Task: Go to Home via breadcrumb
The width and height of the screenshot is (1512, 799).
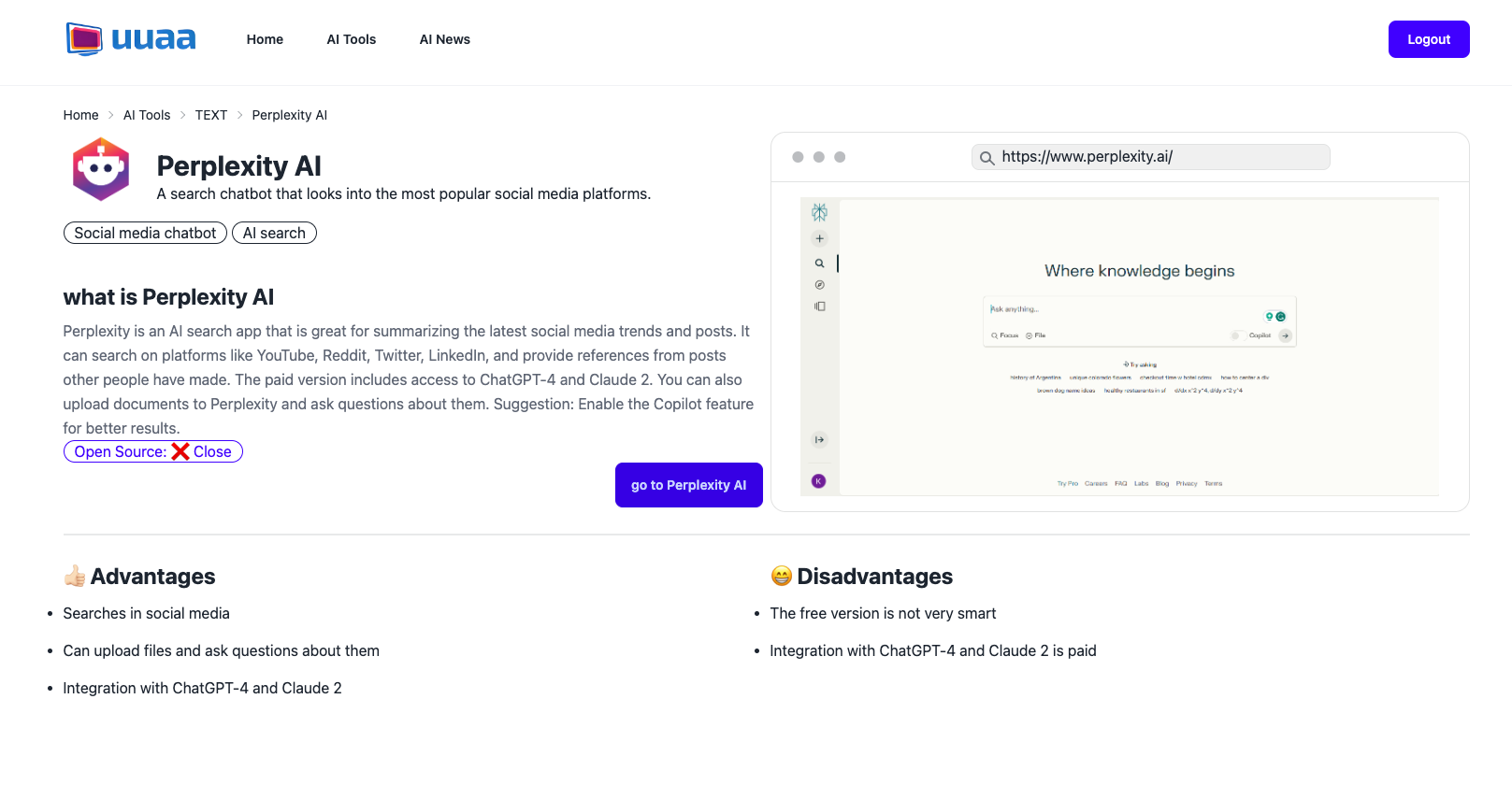Action: [x=80, y=115]
